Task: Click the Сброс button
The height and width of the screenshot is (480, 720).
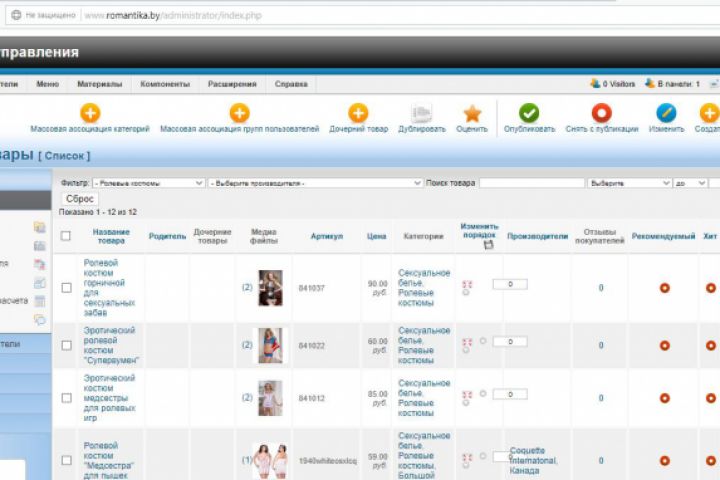Action: click(80, 199)
